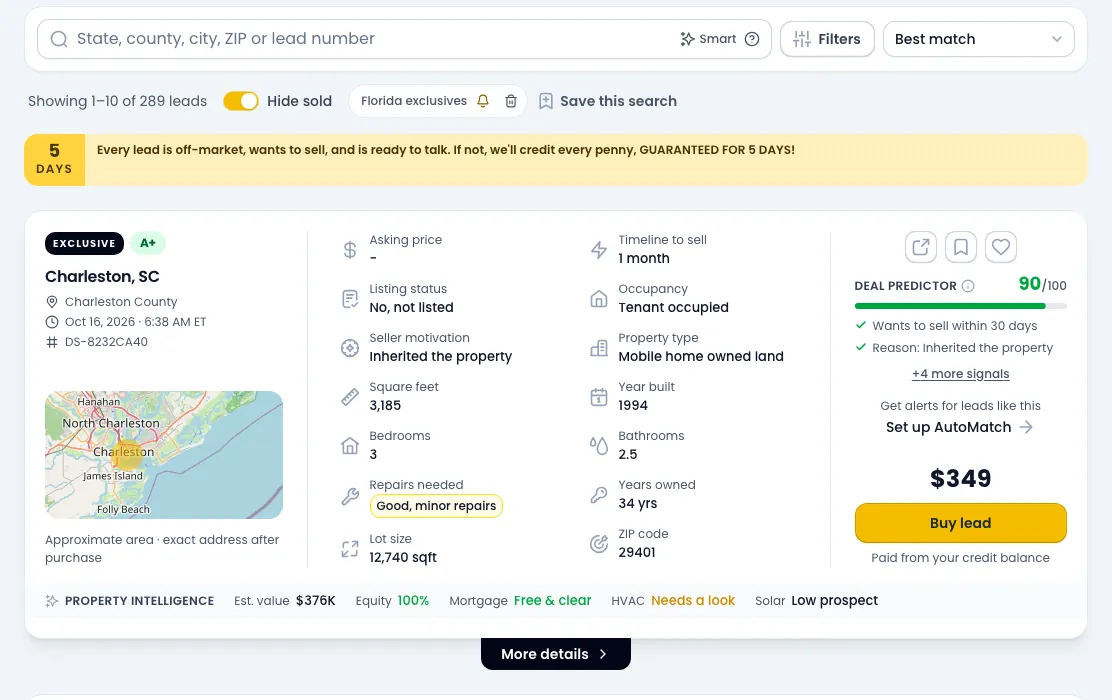This screenshot has height=700, width=1112.
Task: Click 'Mobile home owned land' property type
Action: click(x=701, y=356)
